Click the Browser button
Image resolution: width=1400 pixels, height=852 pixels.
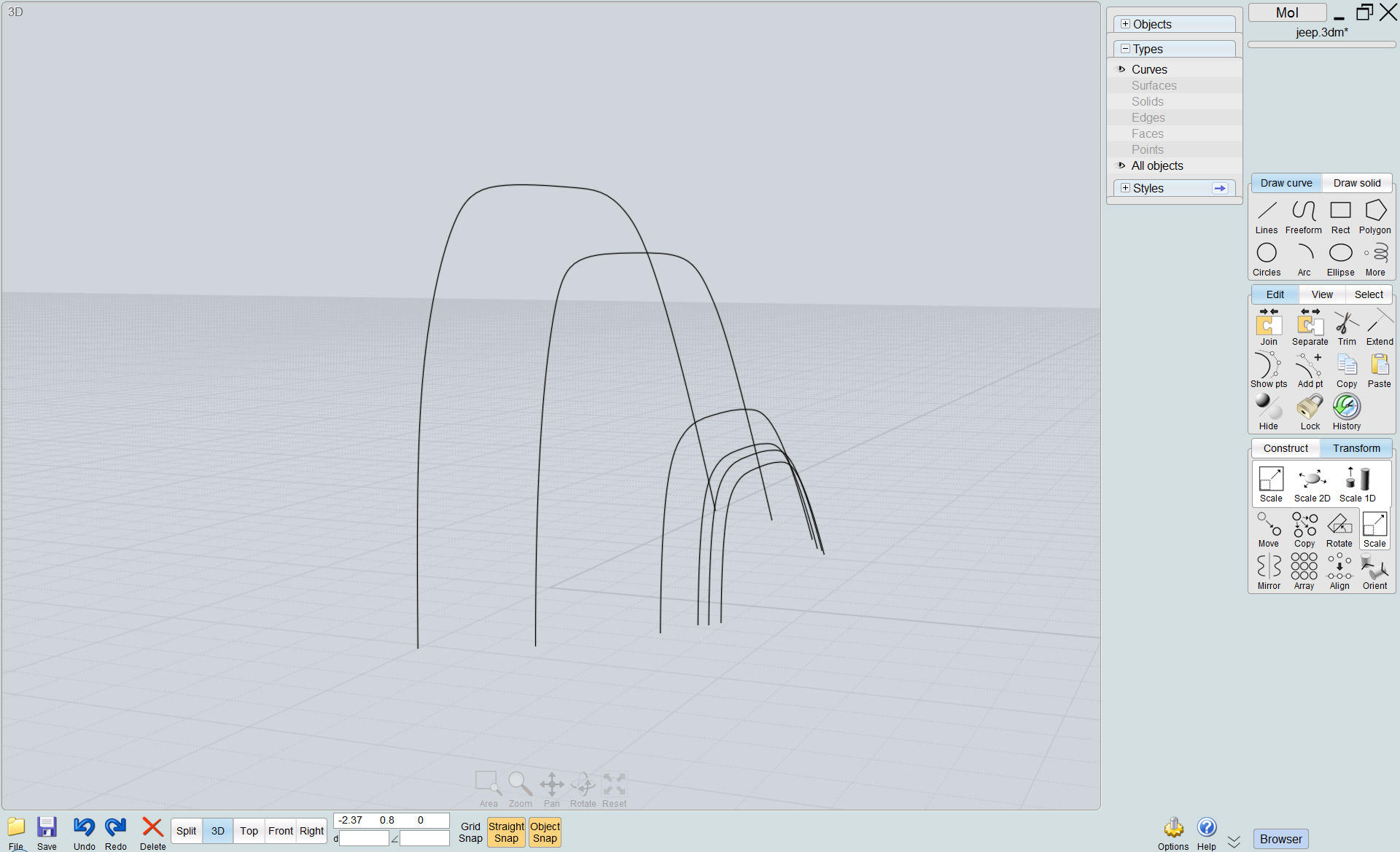tap(1280, 839)
